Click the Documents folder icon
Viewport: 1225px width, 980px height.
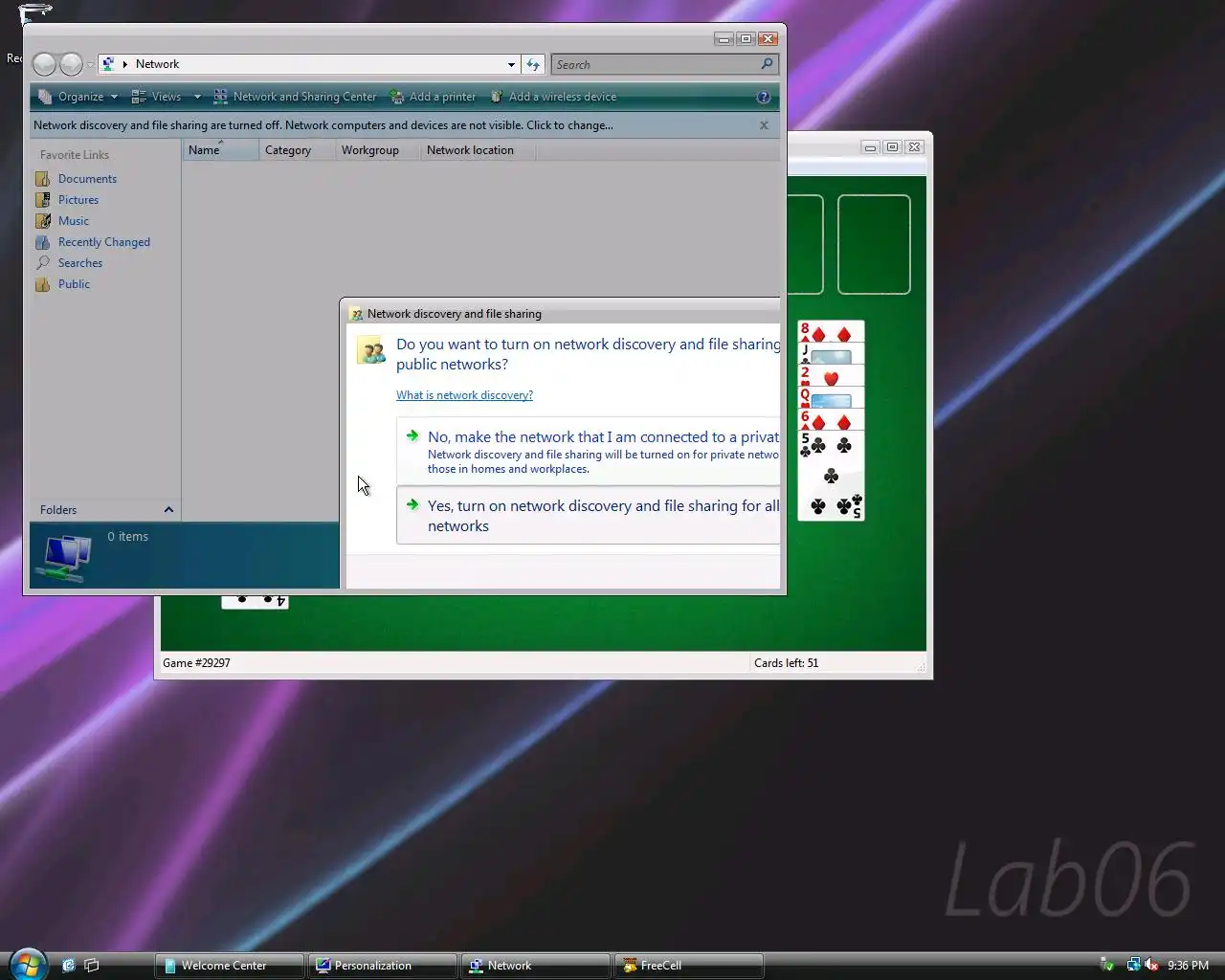(x=43, y=179)
